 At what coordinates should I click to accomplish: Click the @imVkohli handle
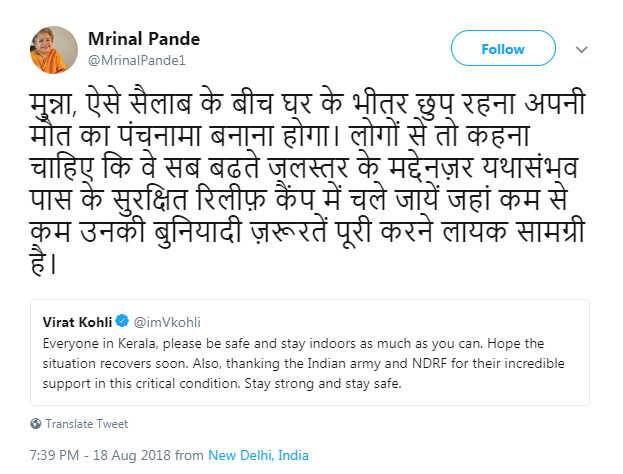coord(167,322)
